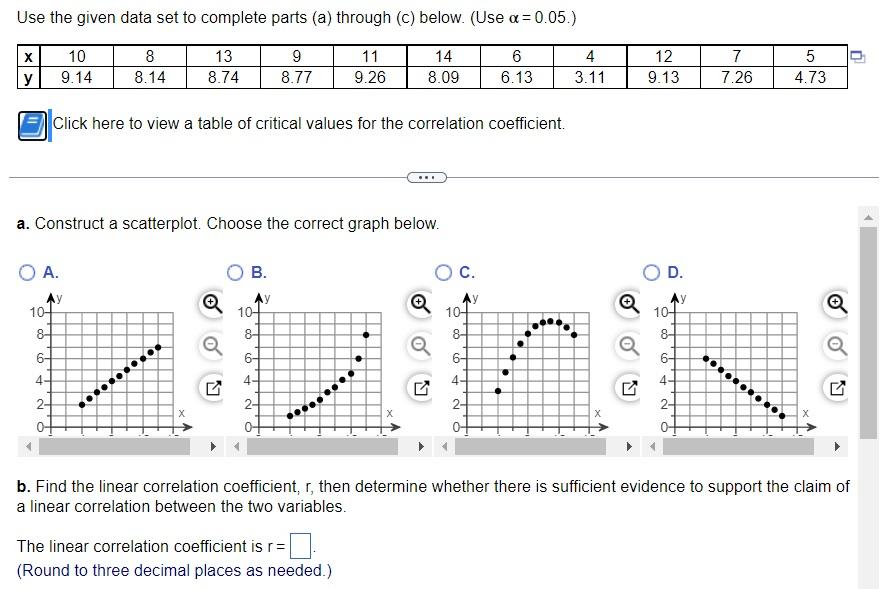
Task: Zoom in on graph A
Action: [211, 302]
